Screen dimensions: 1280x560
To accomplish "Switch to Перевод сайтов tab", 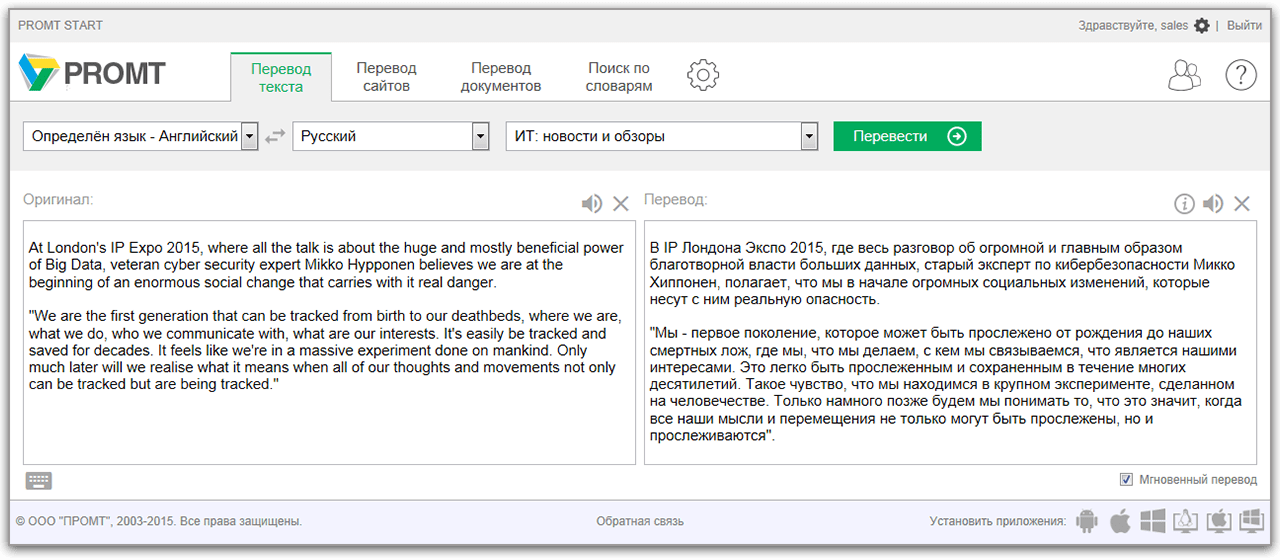I will click(386, 77).
